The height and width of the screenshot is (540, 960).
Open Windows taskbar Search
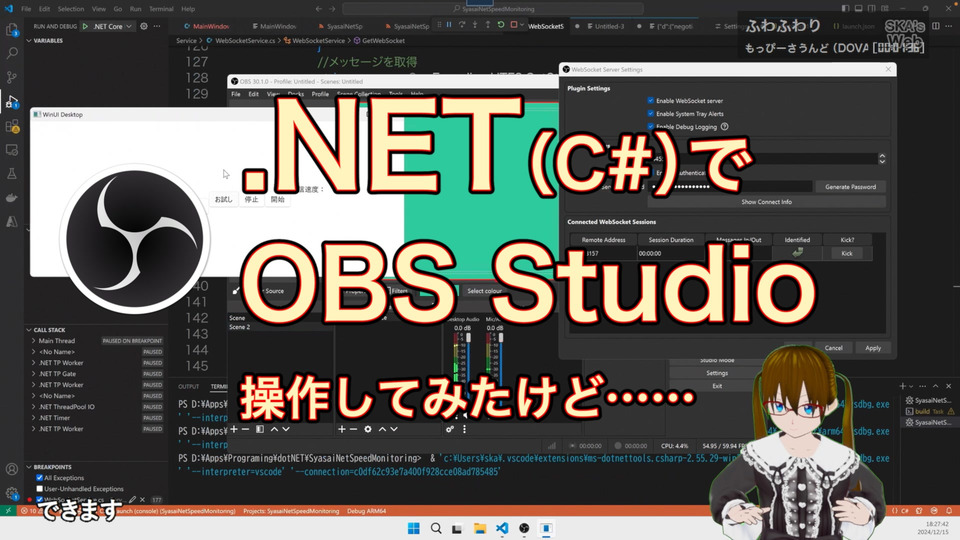436,528
